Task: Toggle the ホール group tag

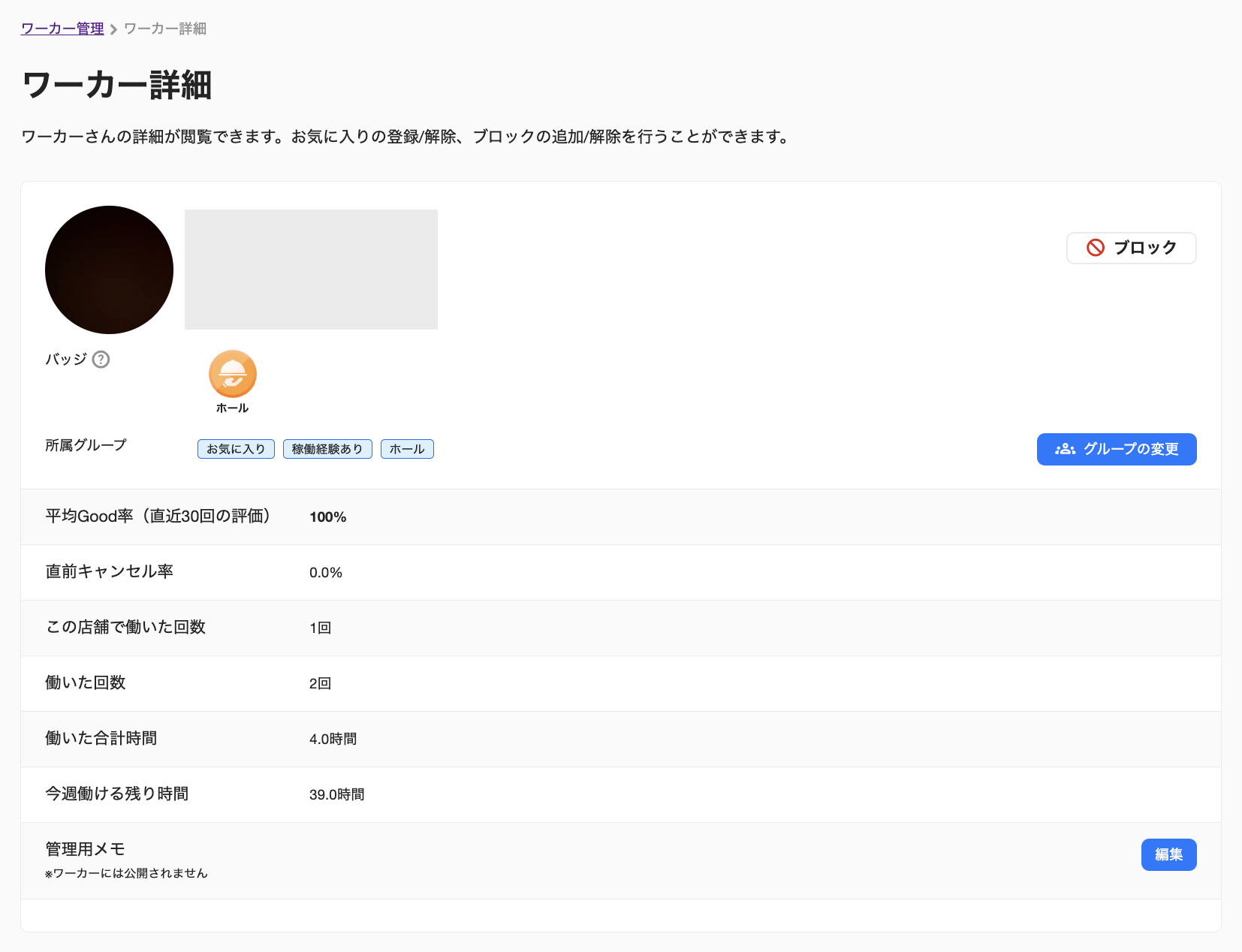Action: 407,448
